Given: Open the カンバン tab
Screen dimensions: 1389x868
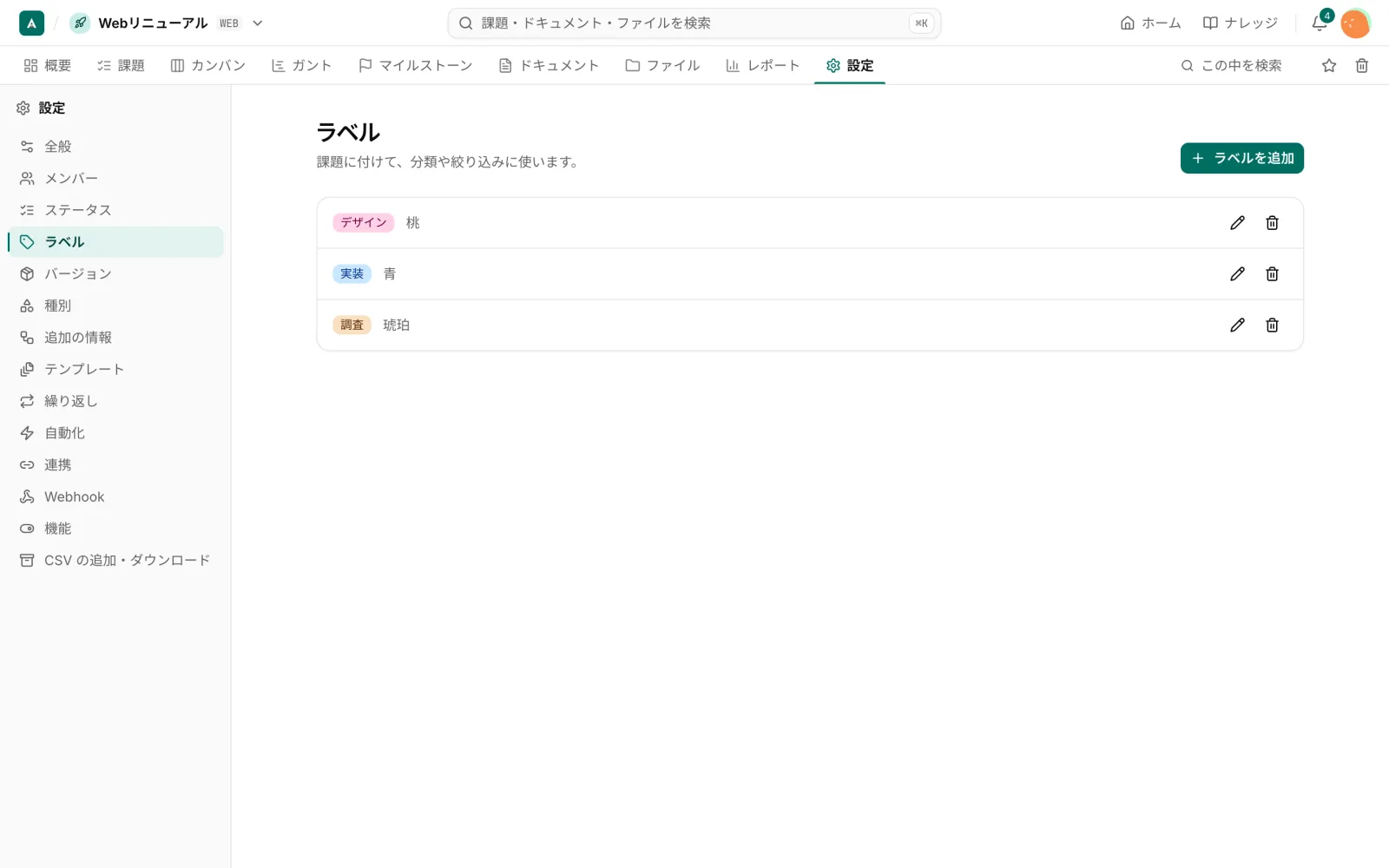Looking at the screenshot, I should coord(208,65).
